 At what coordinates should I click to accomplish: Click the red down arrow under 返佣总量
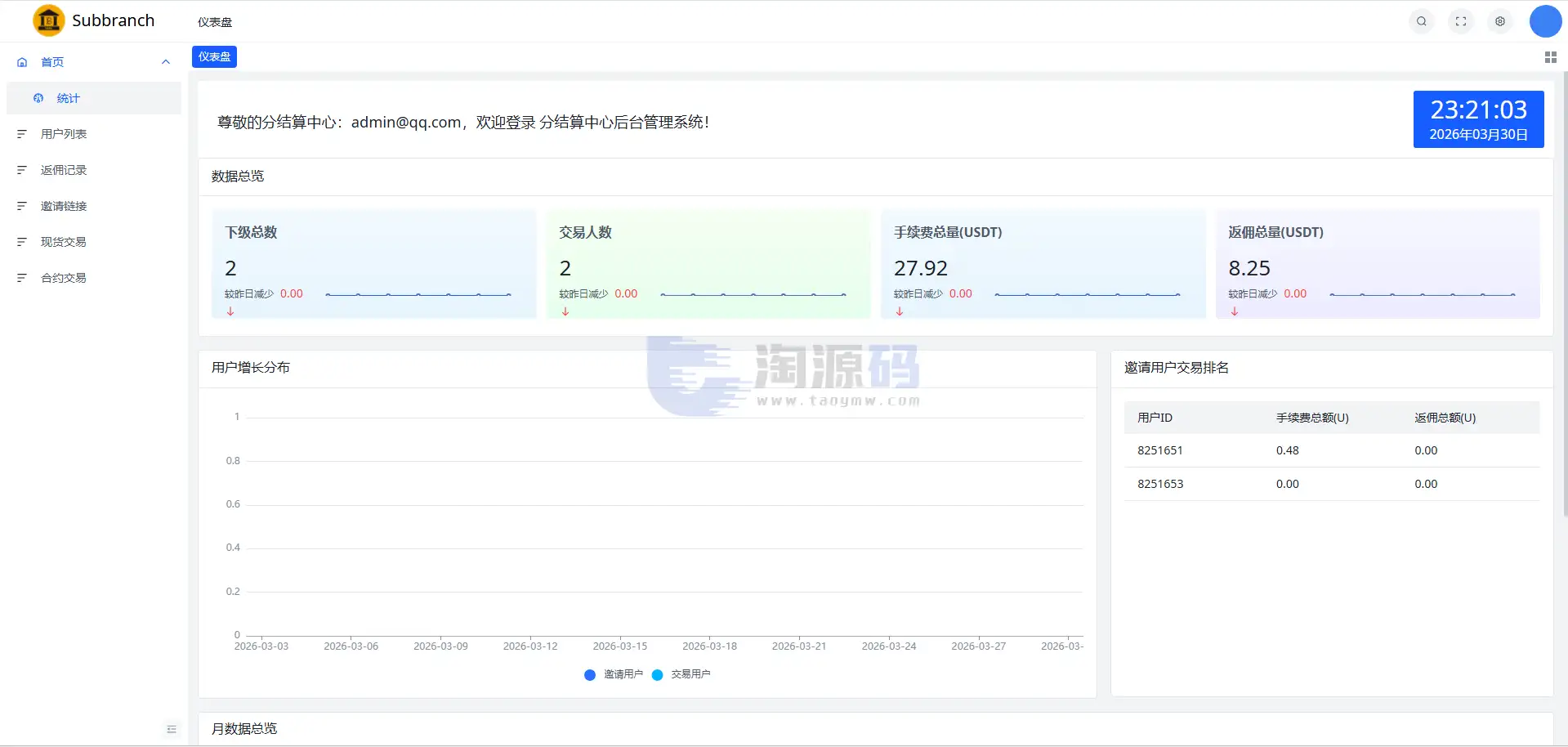pos(1235,311)
